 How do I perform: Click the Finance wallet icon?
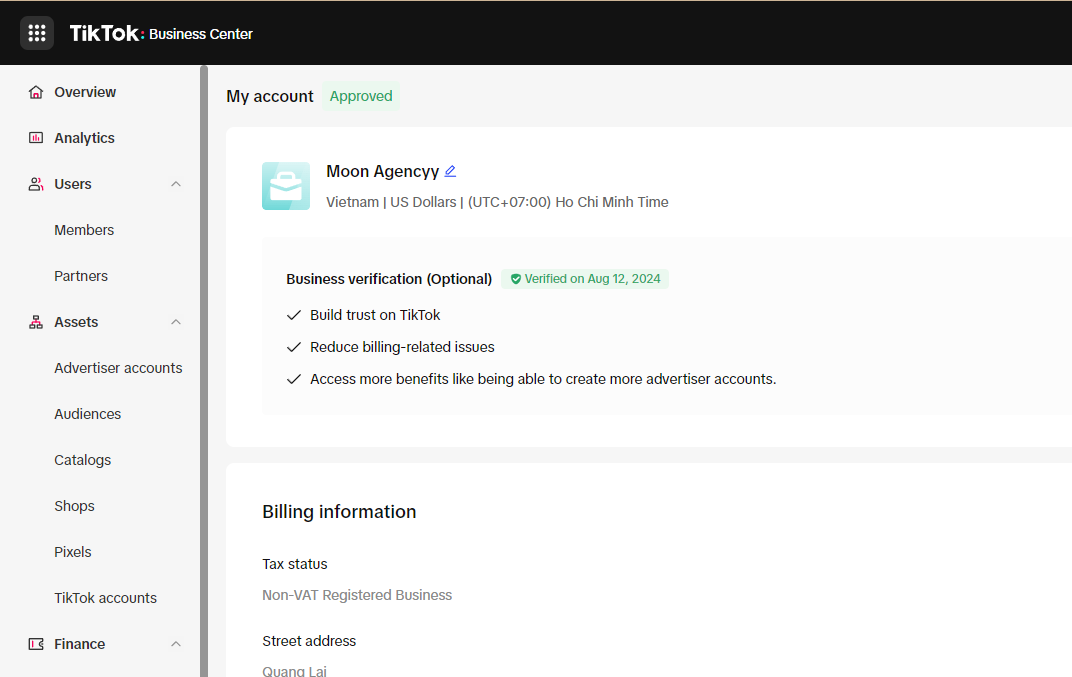pos(36,644)
